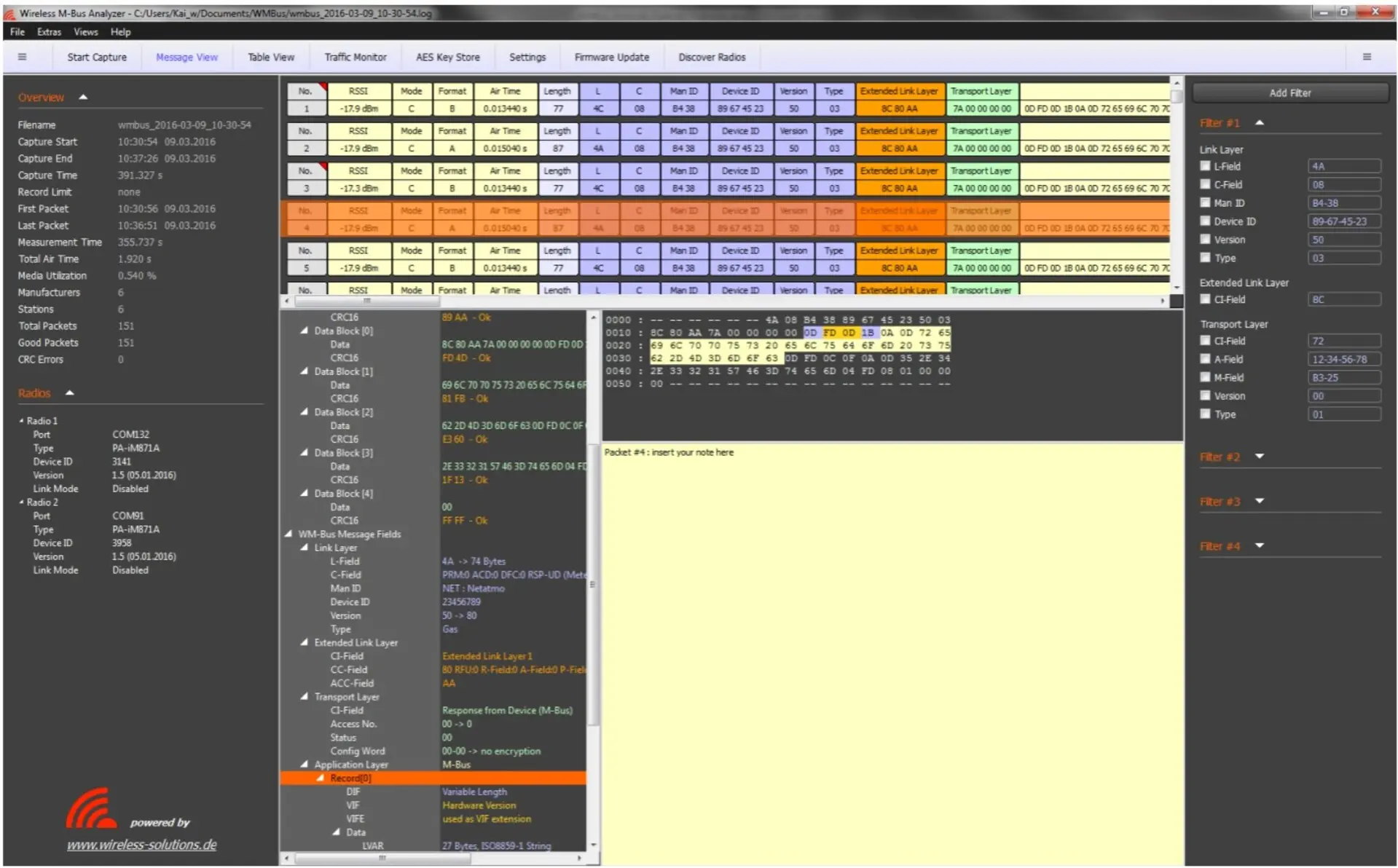The image size is (1398, 868).
Task: Collapse the WM-Bus Message Fields node
Action: click(x=288, y=534)
